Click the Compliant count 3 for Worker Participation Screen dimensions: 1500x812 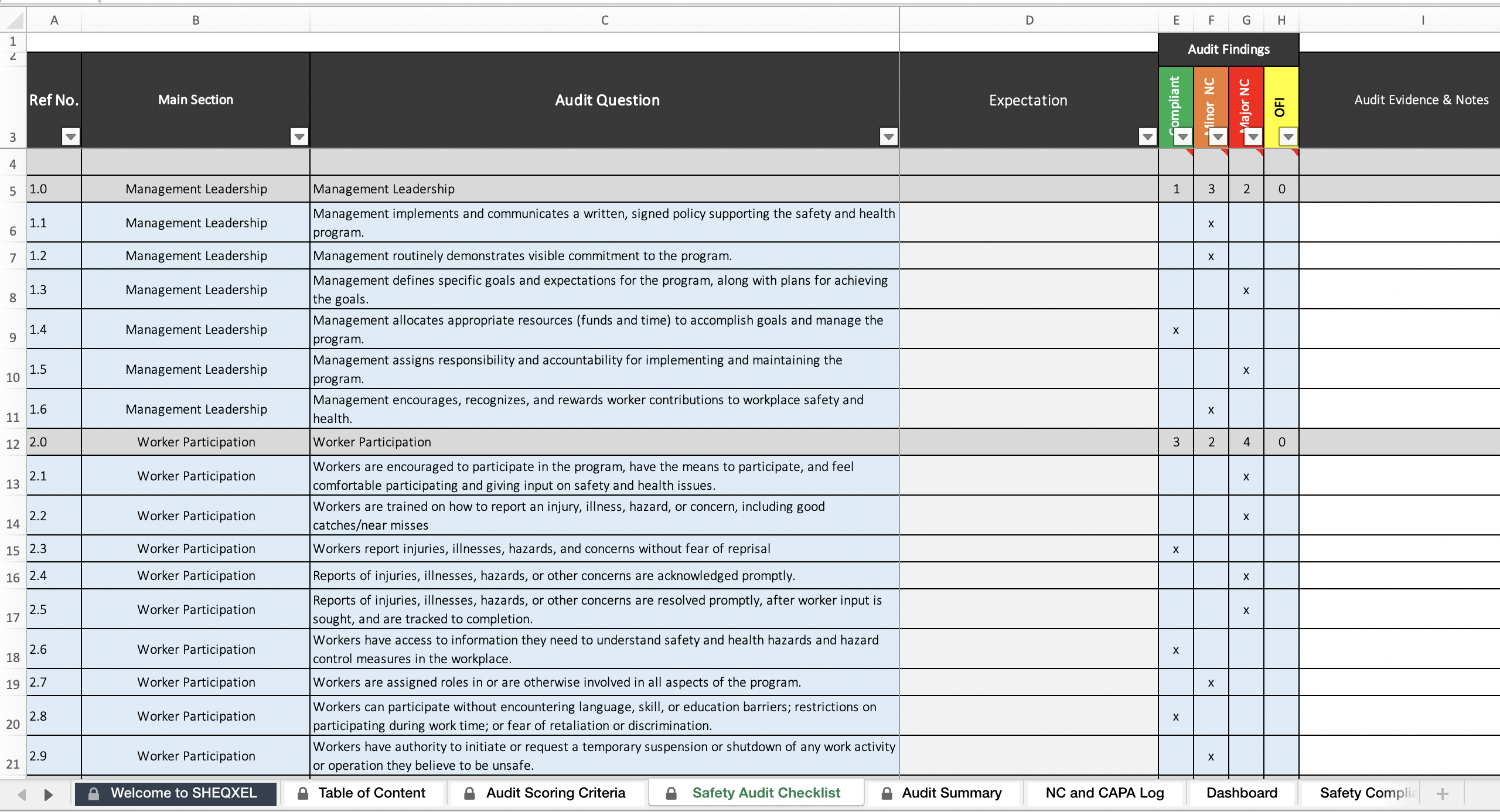[x=1176, y=442]
